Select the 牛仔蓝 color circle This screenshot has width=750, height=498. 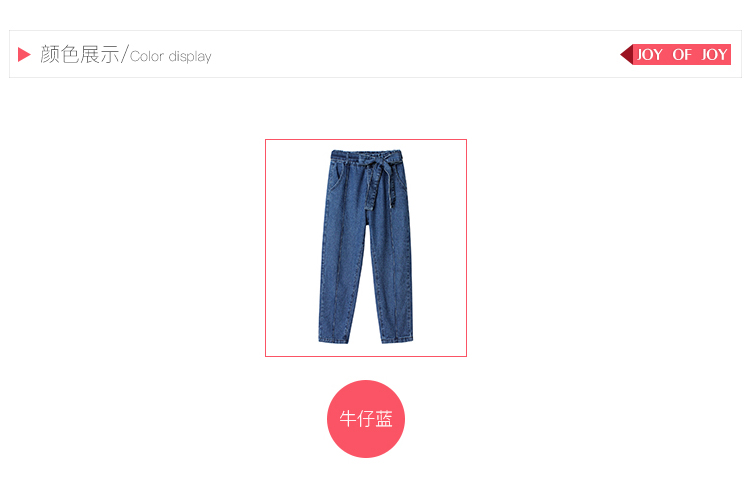click(x=366, y=419)
